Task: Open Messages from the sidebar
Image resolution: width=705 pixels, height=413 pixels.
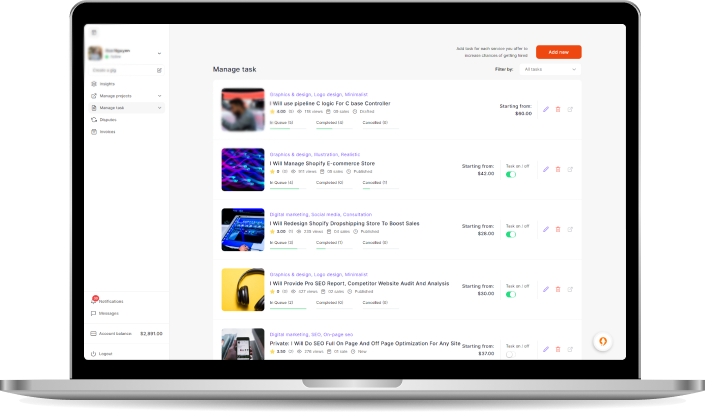Action: click(108, 313)
